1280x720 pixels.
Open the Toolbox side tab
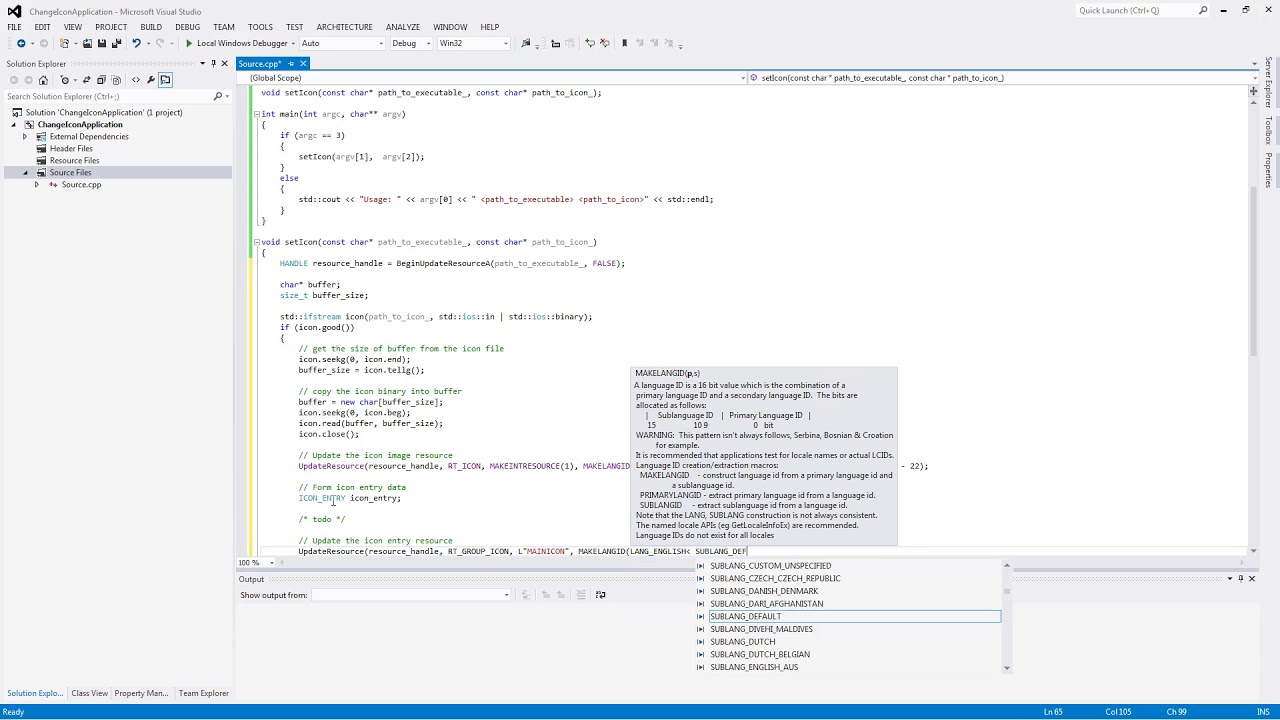[1269, 131]
